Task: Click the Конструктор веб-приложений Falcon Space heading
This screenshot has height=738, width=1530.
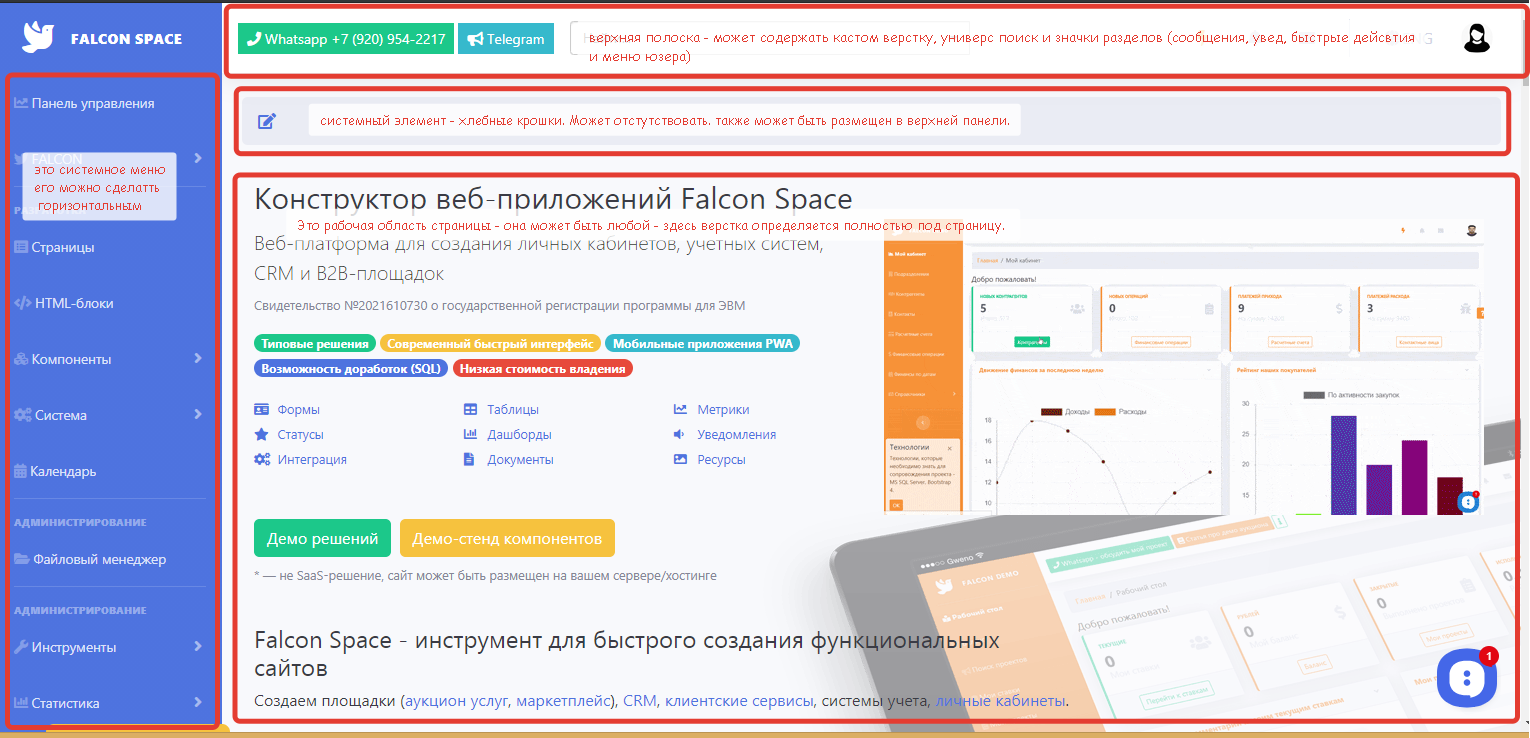Action: [554, 198]
